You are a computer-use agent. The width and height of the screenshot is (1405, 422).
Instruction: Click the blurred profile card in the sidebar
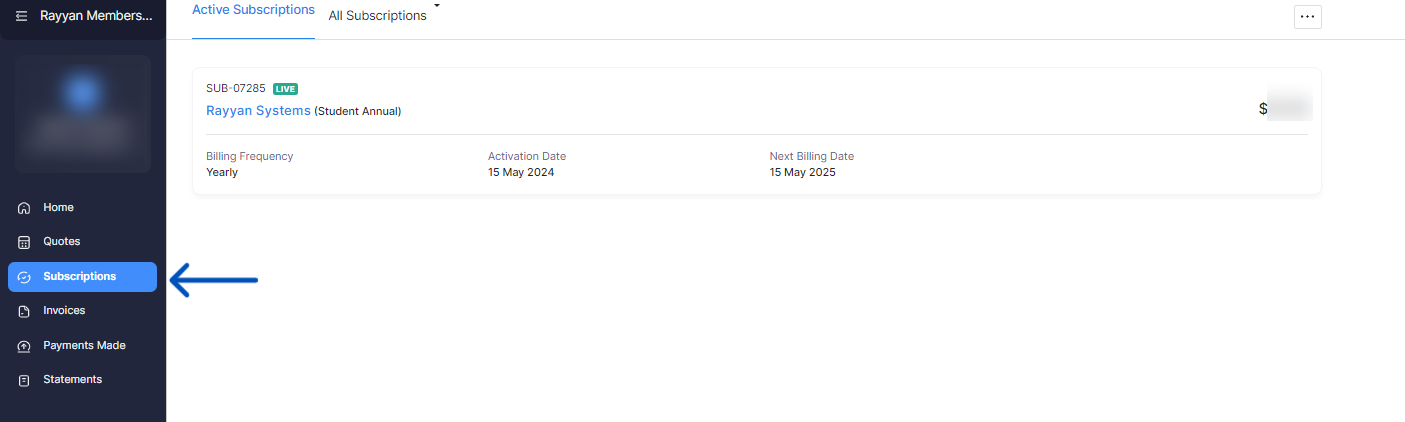click(83, 114)
